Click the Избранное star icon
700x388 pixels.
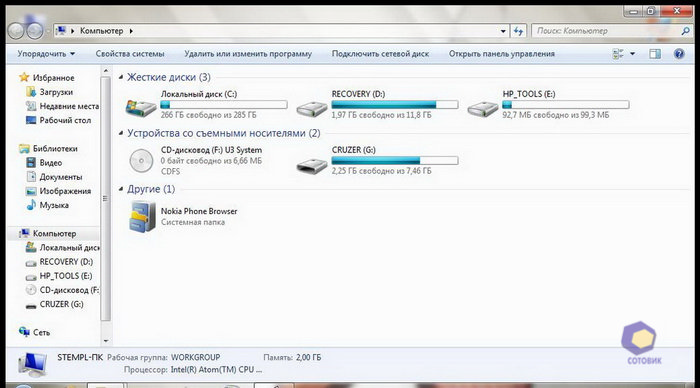[x=24, y=77]
